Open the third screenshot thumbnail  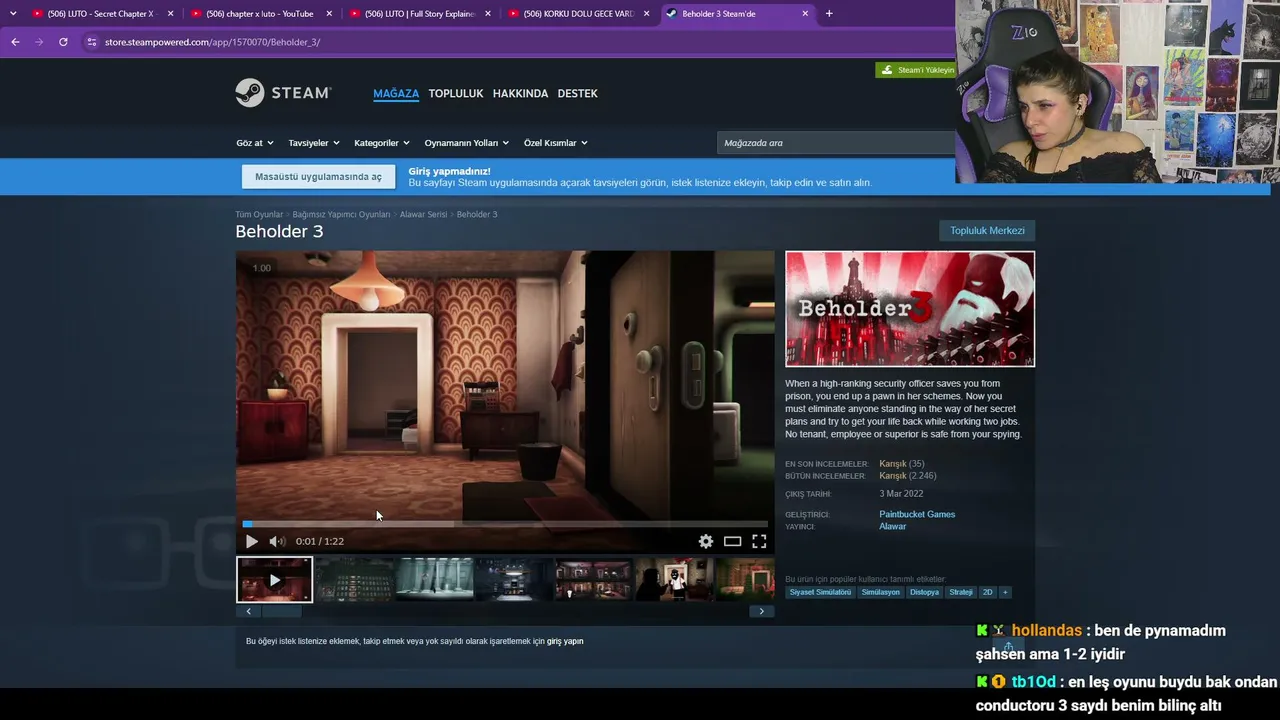[x=434, y=580]
